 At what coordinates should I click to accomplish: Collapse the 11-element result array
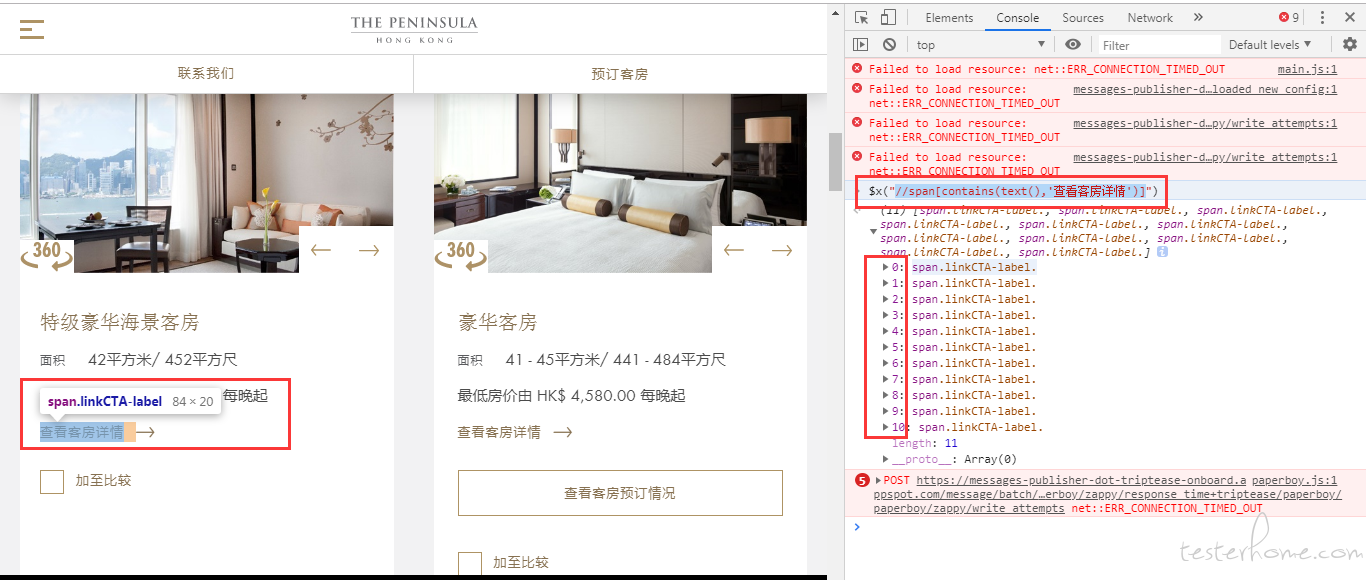[873, 231]
